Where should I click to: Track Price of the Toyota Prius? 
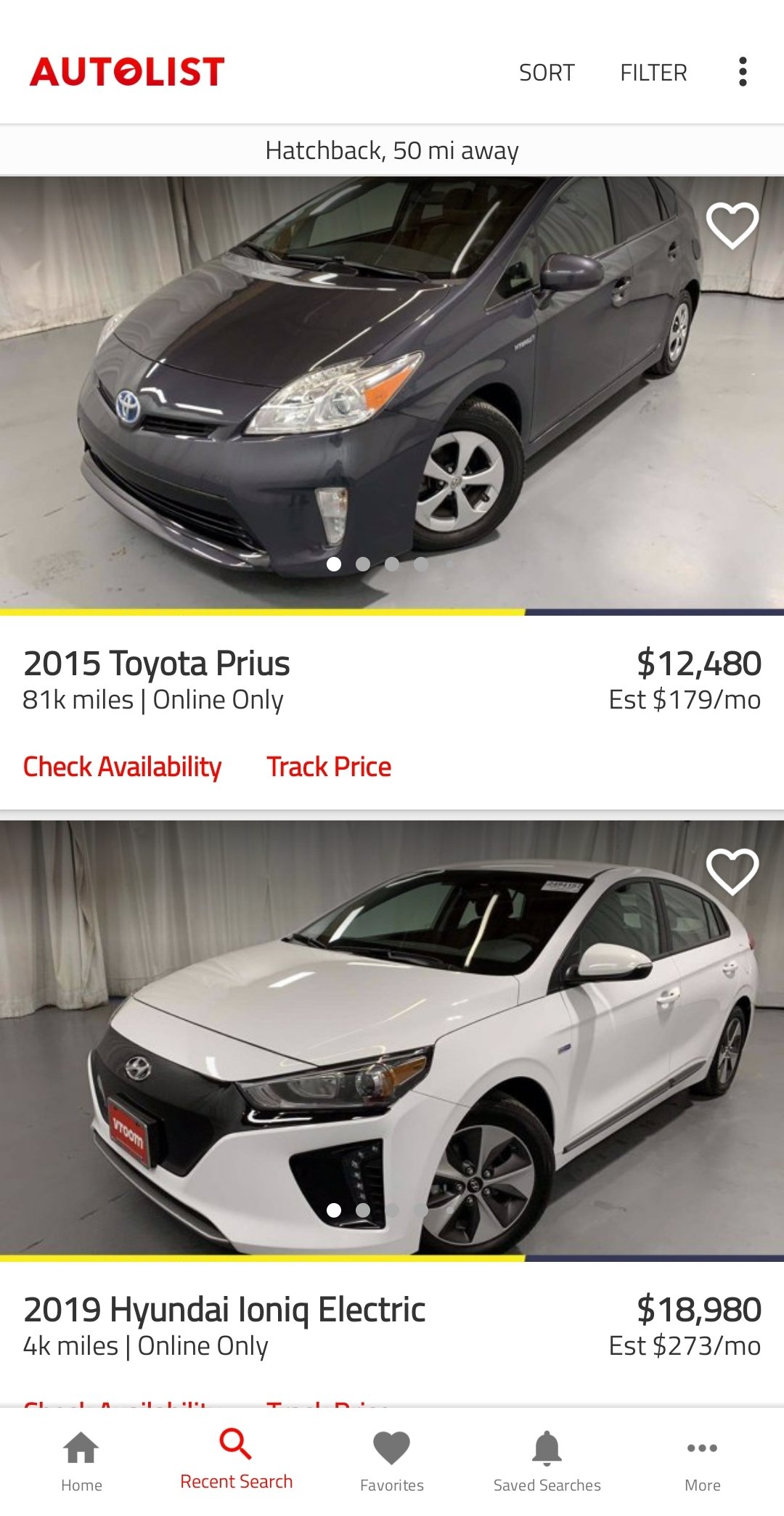coord(329,767)
